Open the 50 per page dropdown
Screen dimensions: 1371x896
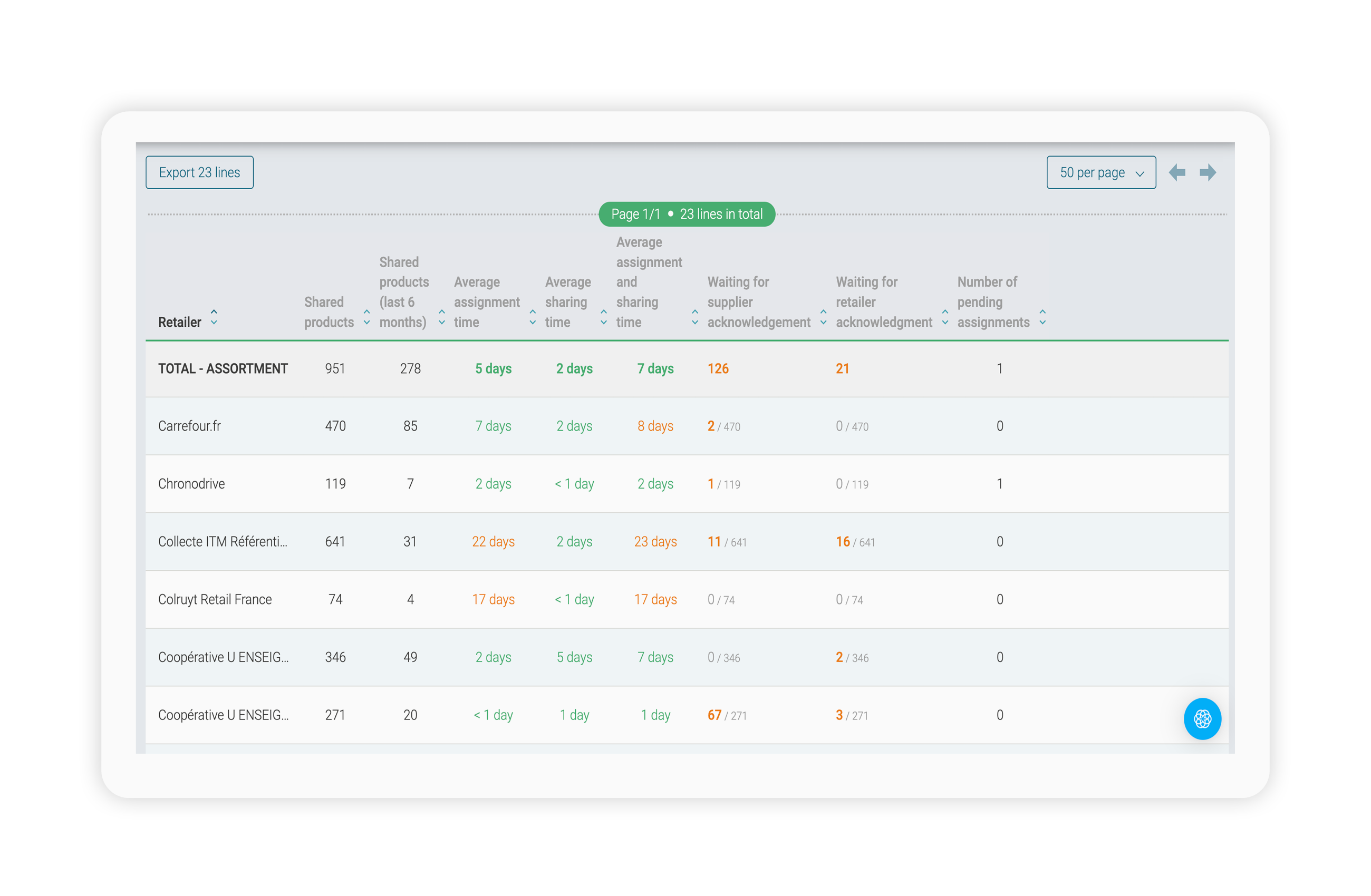click(x=1101, y=172)
